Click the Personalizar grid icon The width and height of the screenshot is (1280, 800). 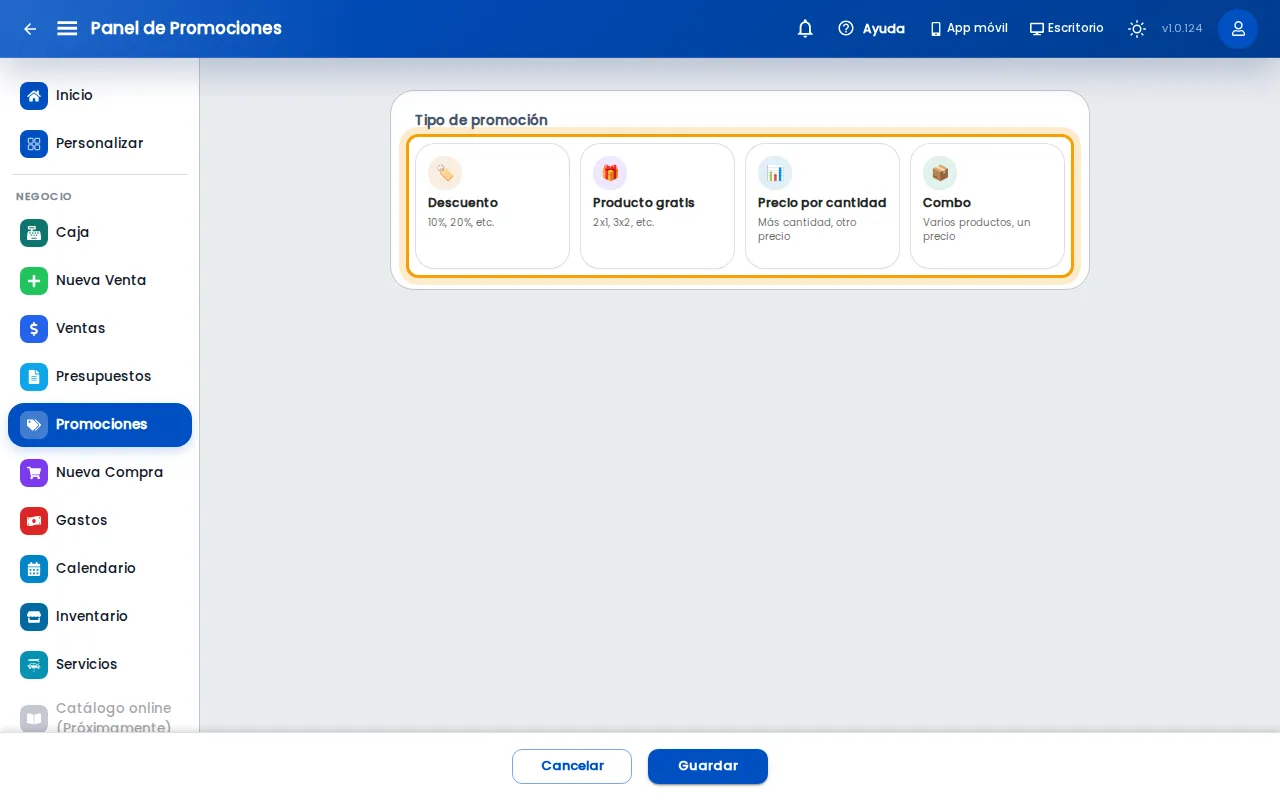[x=34, y=144]
